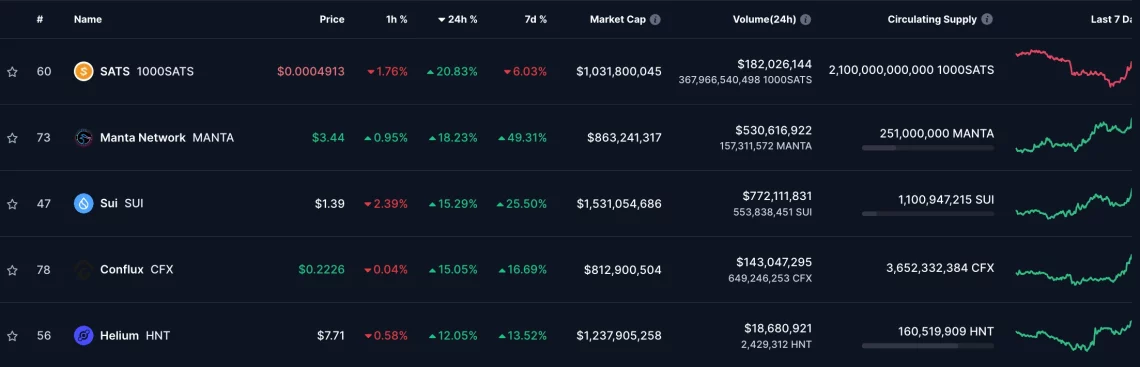Click the Conflux coin logo icon
The width and height of the screenshot is (1140, 367).
pos(84,270)
